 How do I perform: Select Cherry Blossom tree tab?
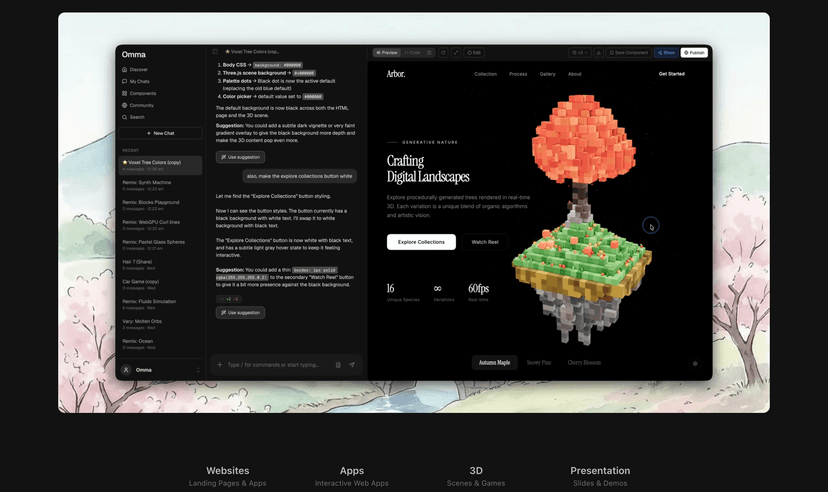[584, 363]
